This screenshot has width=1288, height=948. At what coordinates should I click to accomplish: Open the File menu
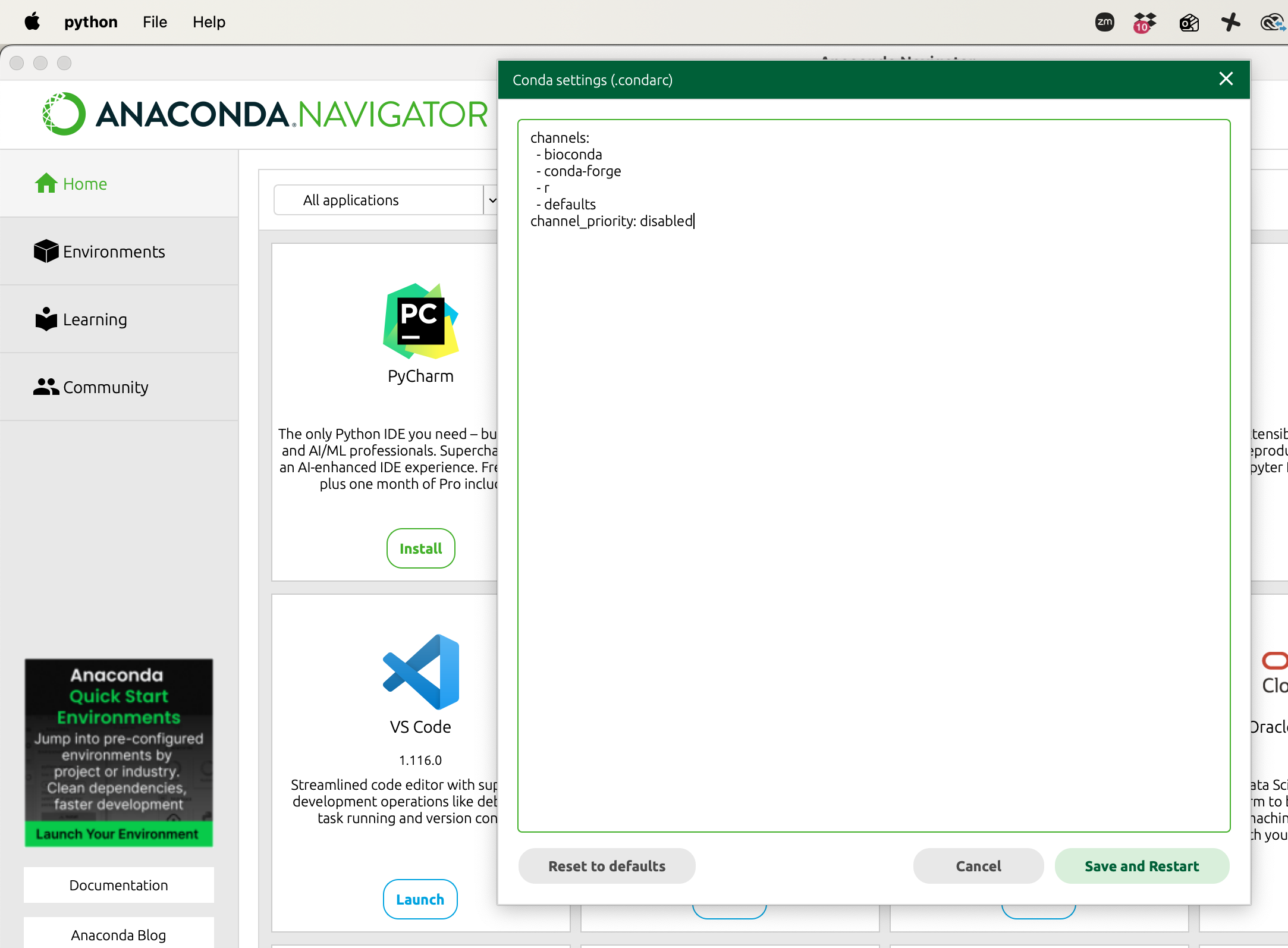[x=155, y=22]
